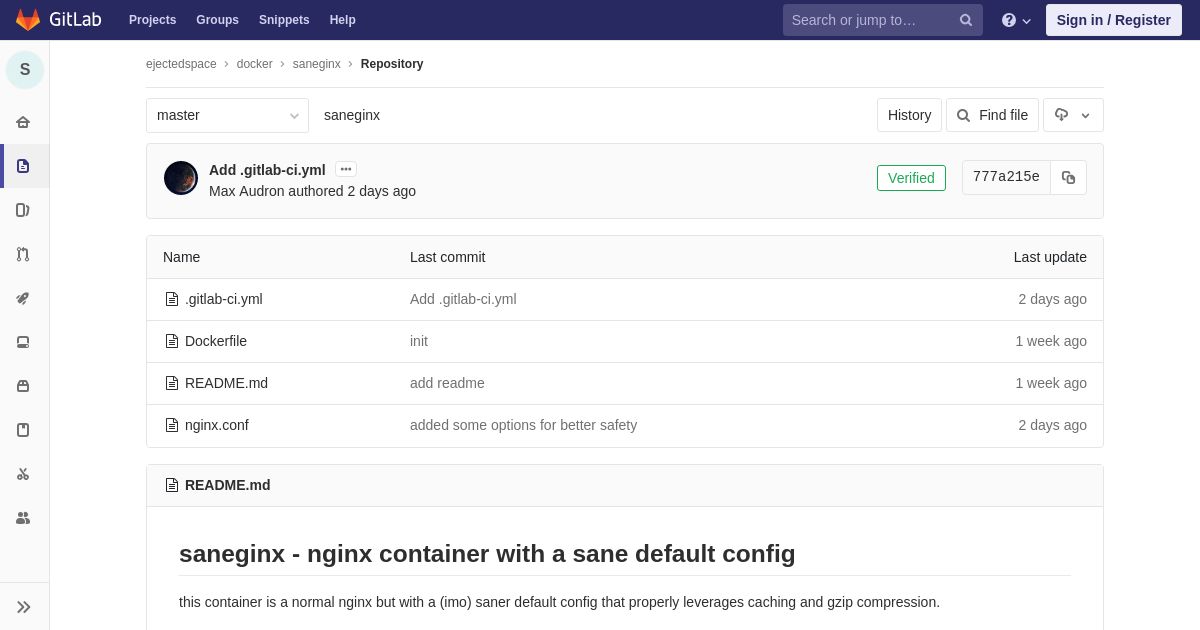
Task: Open the Merge Requests icon in sidebar
Action: click(23, 254)
